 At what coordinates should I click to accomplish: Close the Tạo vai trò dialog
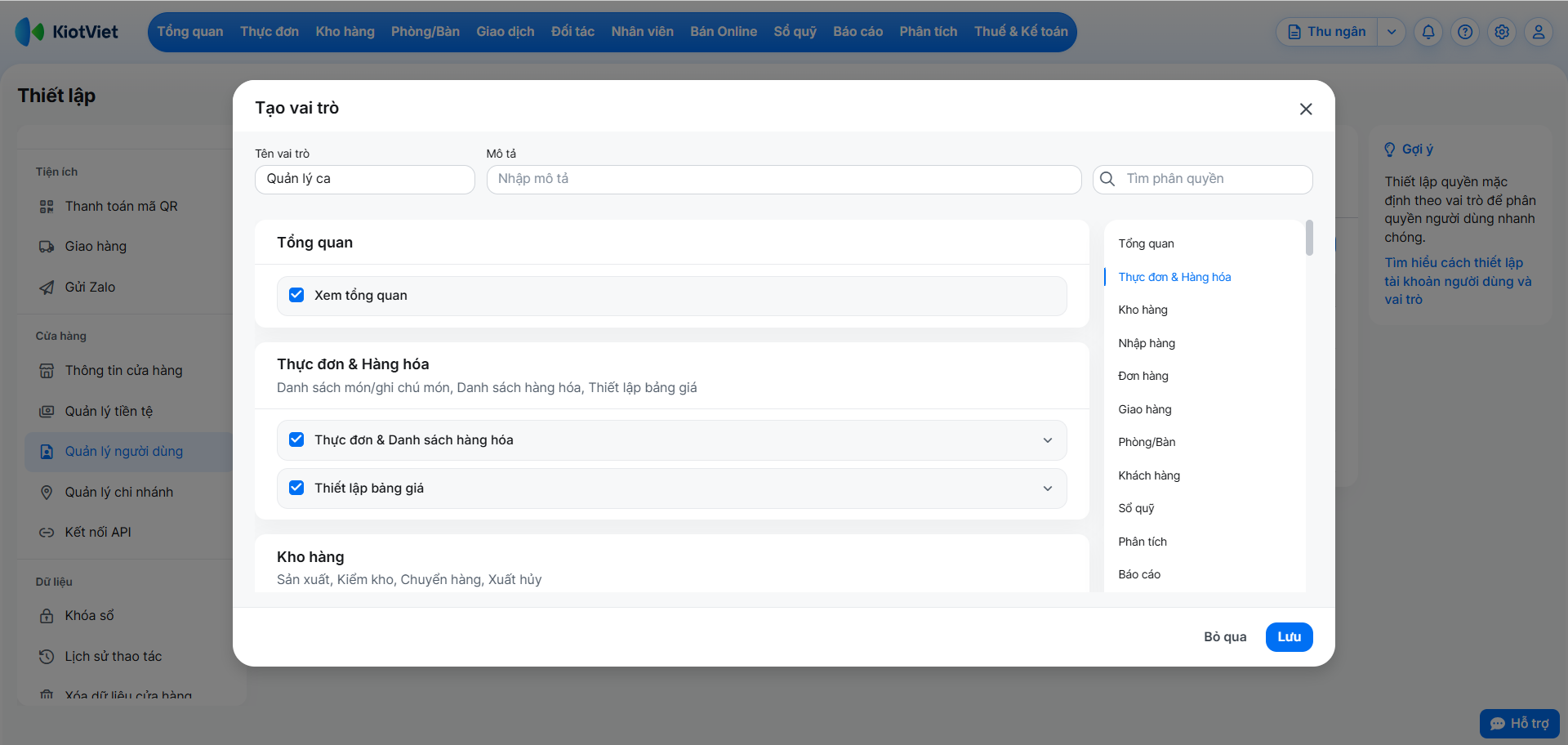pyautogui.click(x=1306, y=109)
